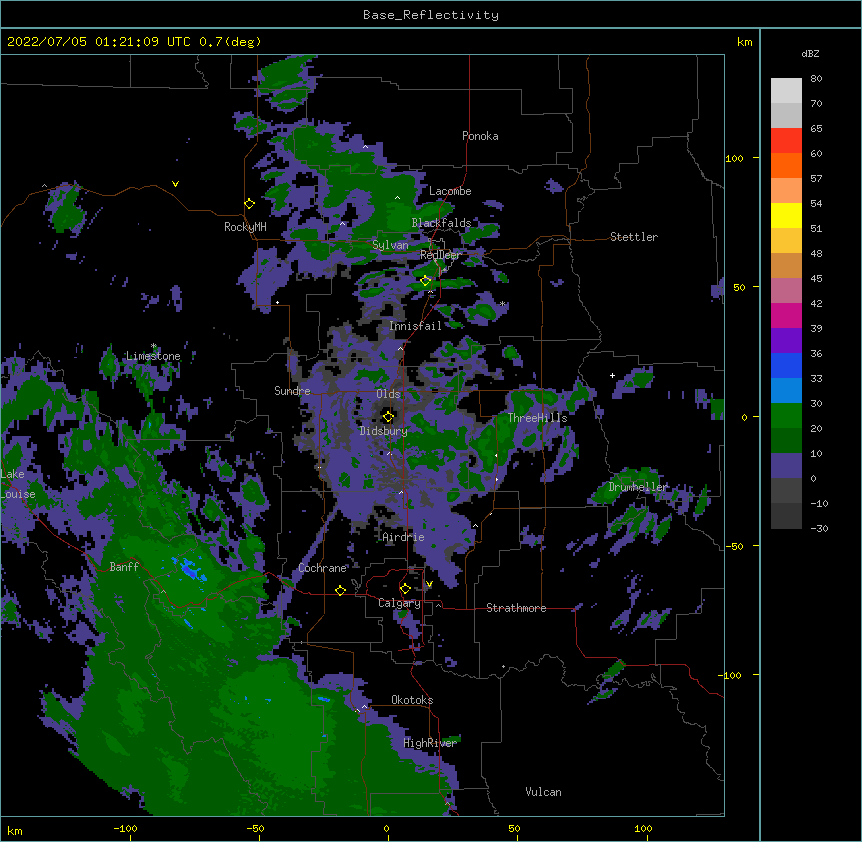Viewport: 862px width, 842px height.
Task: Click the Lacombe city label
Action: coord(450,191)
